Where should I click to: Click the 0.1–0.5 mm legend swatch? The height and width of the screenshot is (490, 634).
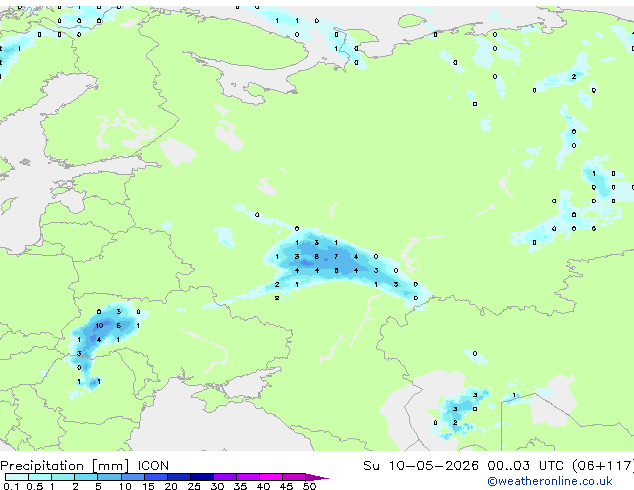tap(17, 477)
